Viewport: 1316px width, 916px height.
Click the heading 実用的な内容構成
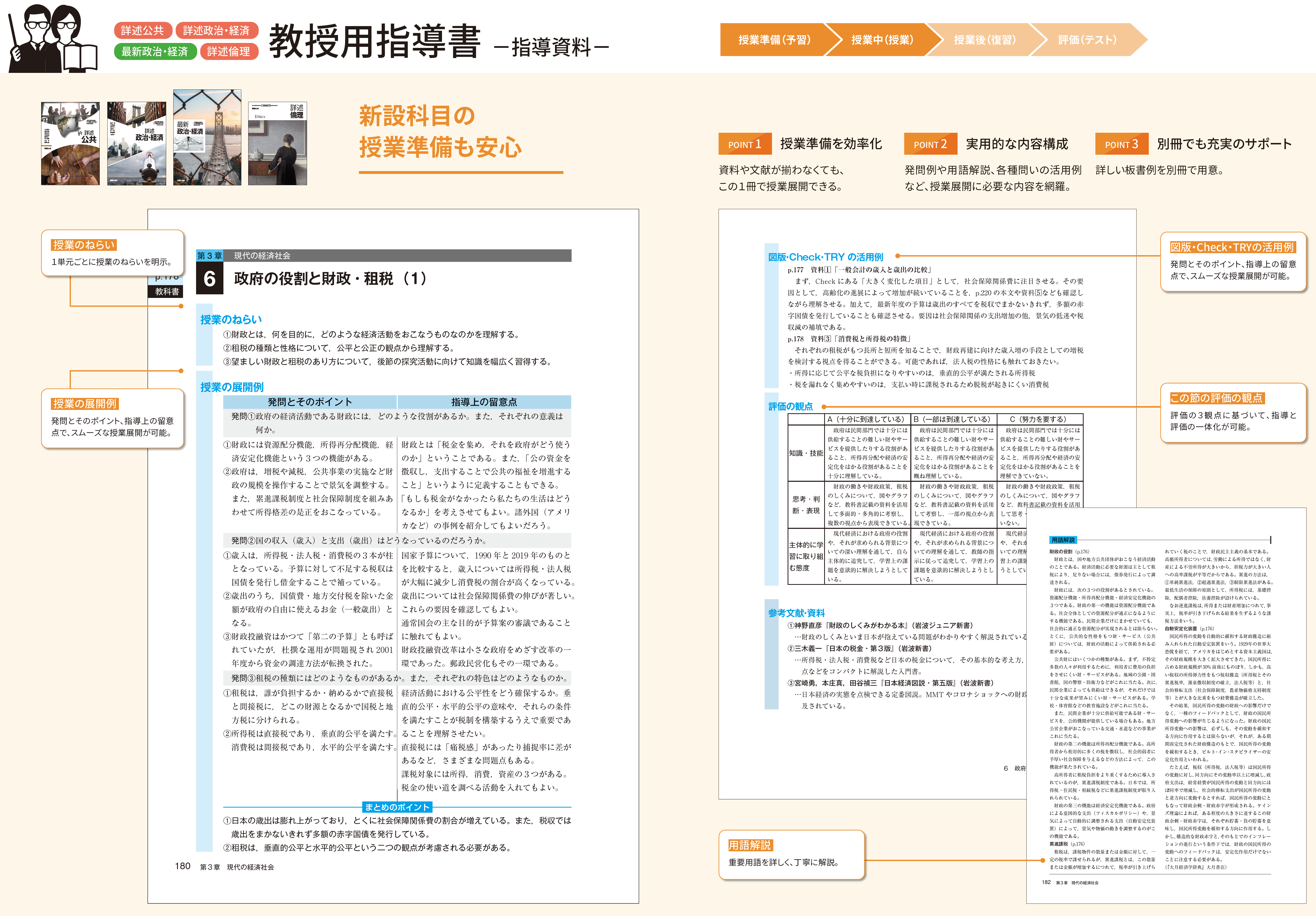point(1017,144)
